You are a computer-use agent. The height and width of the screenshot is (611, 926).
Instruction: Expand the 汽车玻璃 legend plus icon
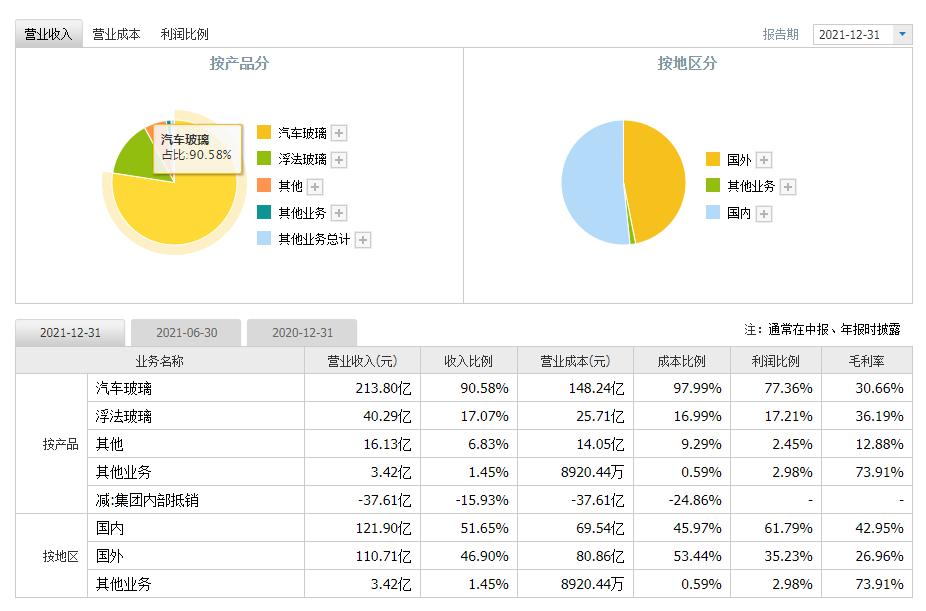coord(339,133)
